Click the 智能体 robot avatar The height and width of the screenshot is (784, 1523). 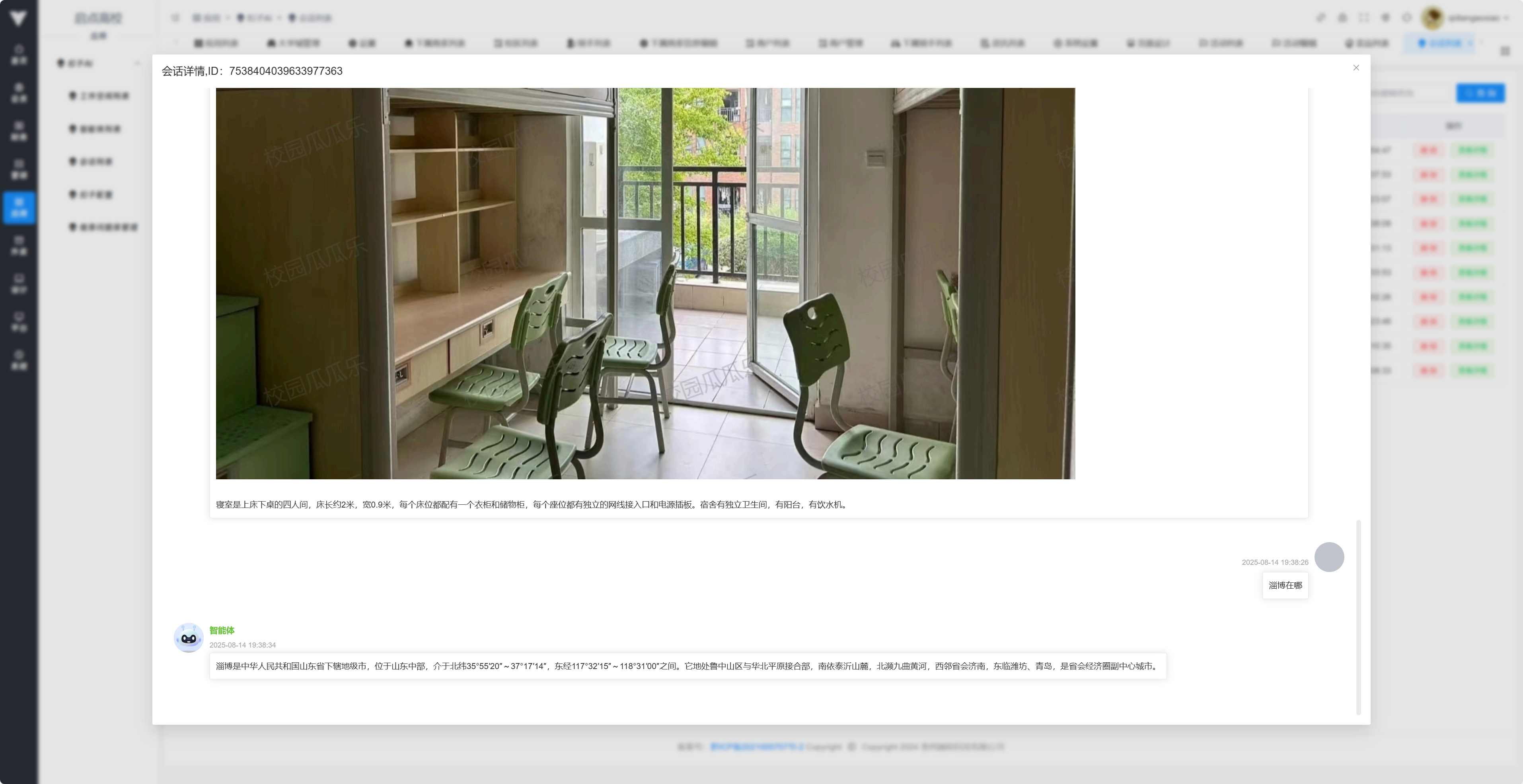[189, 637]
